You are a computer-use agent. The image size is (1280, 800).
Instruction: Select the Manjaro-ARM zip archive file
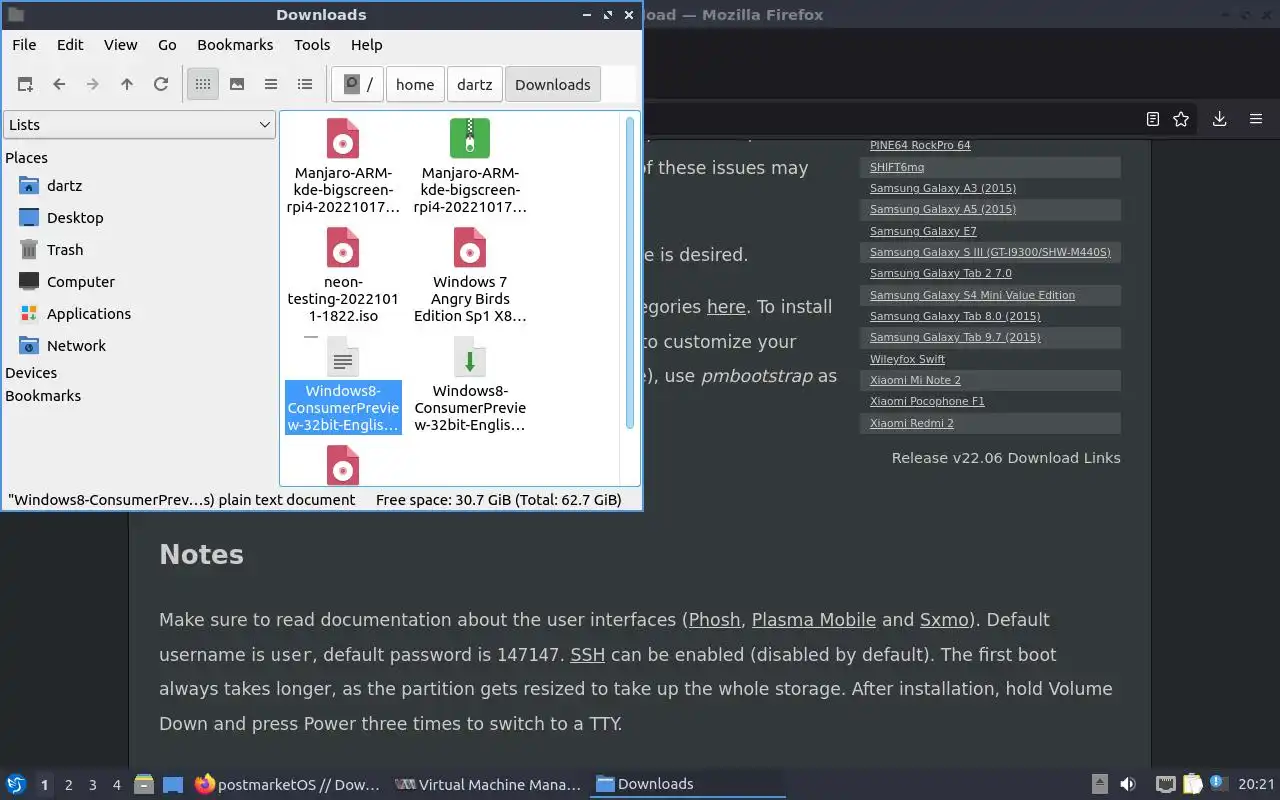(x=470, y=166)
